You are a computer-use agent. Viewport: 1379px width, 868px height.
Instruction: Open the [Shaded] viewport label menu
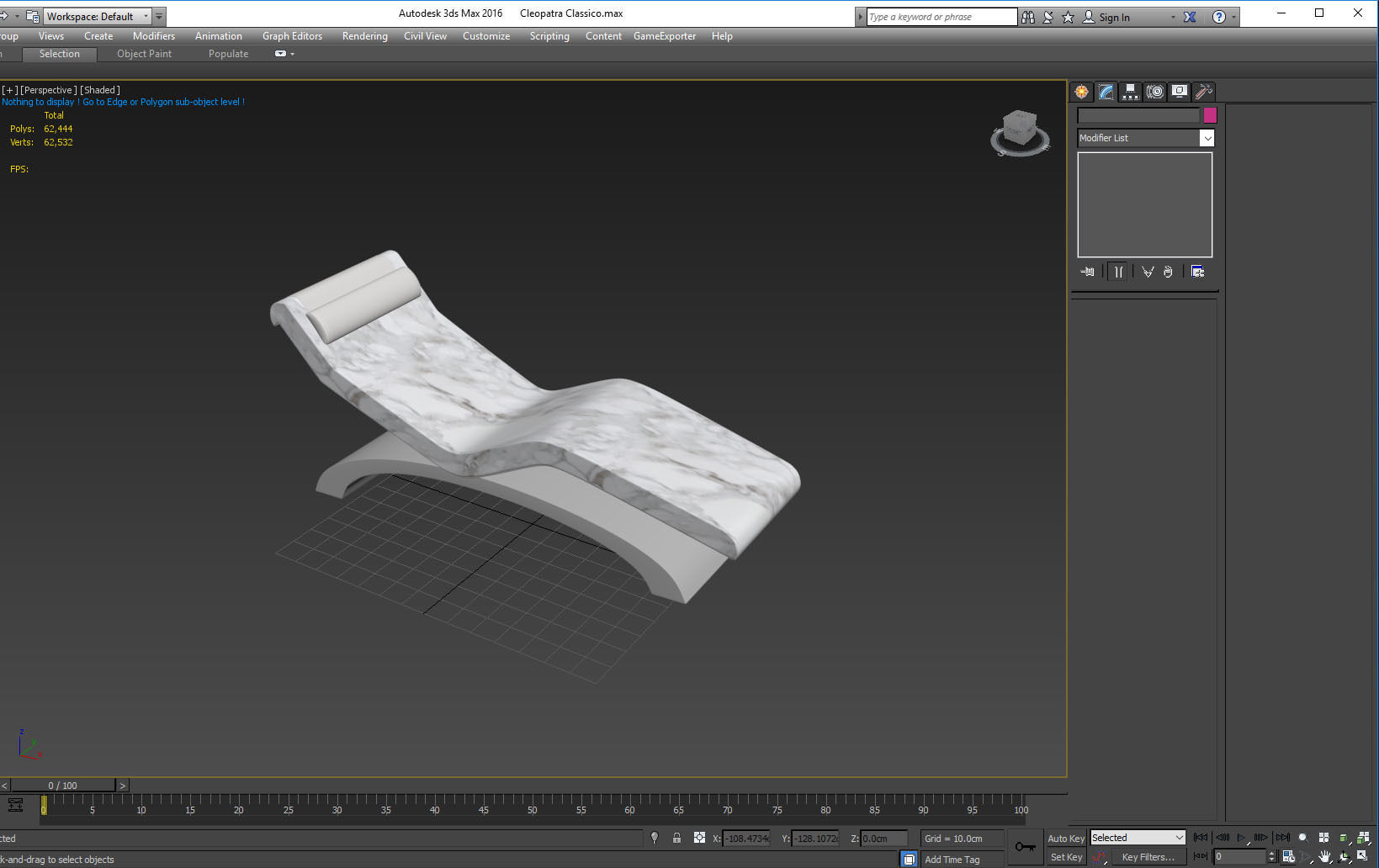pyautogui.click(x=100, y=90)
